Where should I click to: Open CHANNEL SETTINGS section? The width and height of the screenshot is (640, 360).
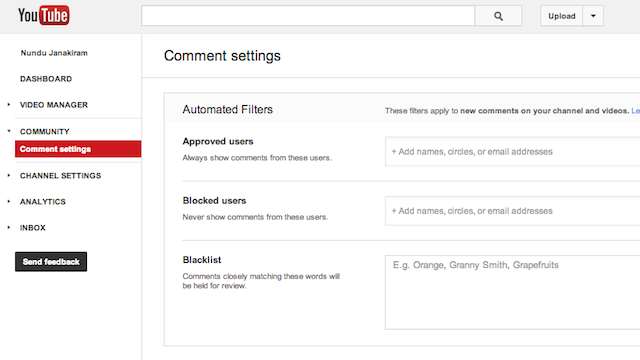60,176
